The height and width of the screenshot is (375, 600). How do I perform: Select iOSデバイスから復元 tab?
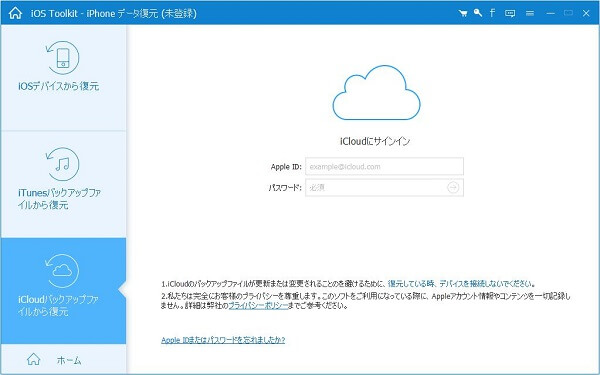(63, 78)
